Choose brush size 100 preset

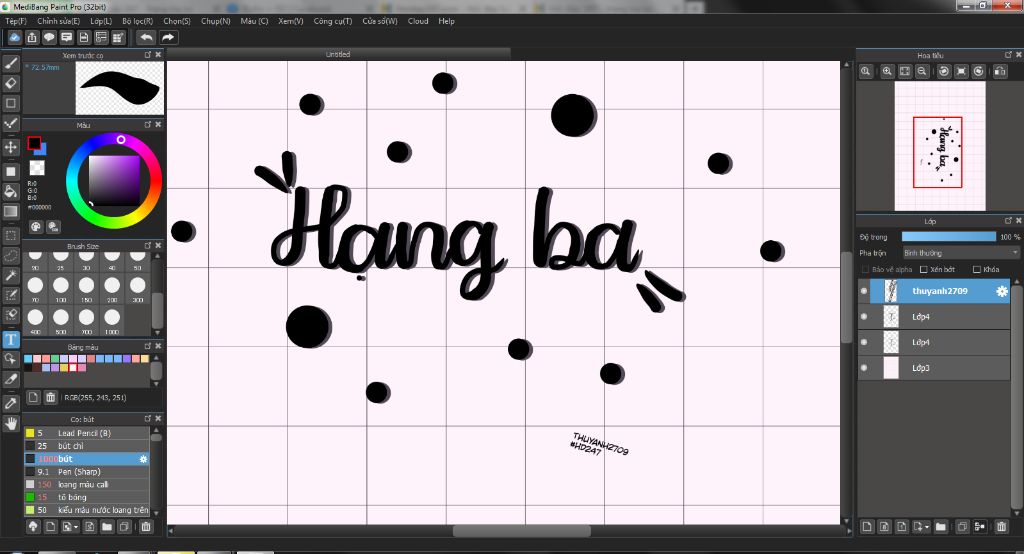pyautogui.click(x=61, y=288)
